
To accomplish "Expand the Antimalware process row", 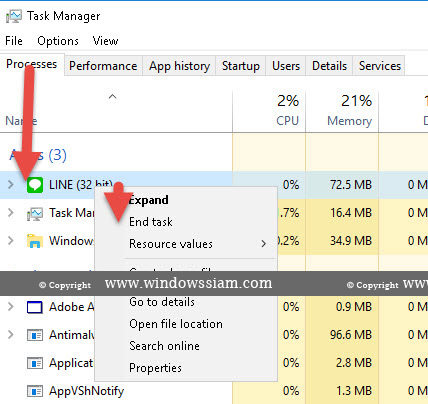I will [x=11, y=335].
